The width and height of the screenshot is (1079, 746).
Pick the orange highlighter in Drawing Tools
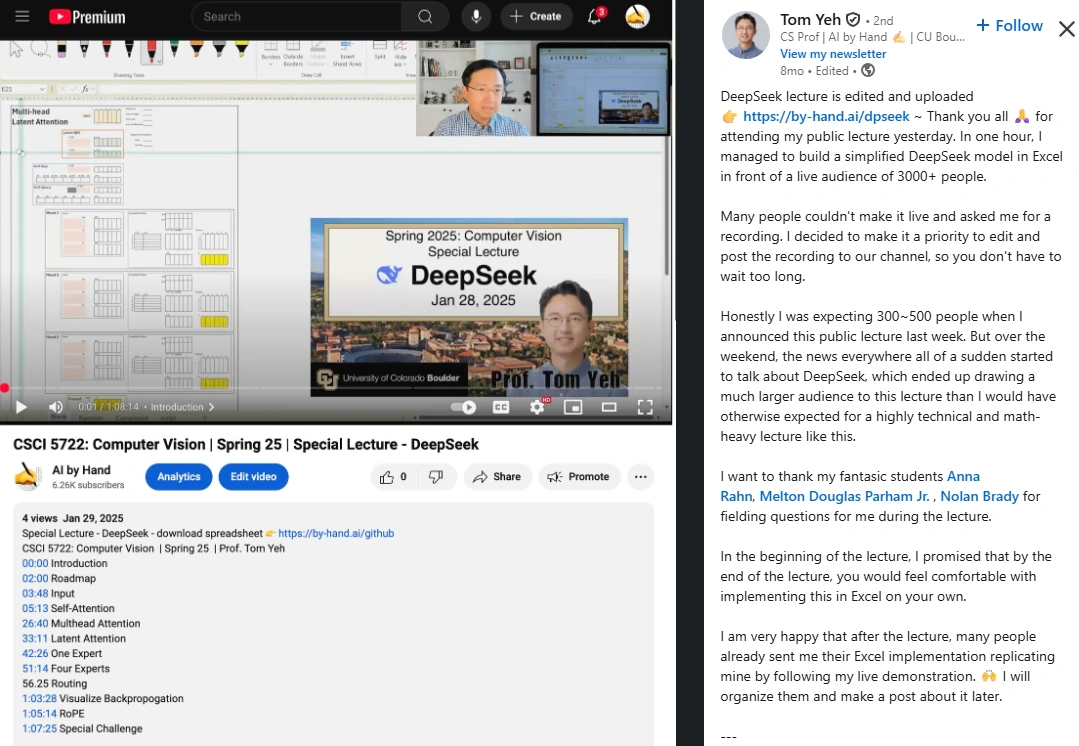(x=196, y=49)
